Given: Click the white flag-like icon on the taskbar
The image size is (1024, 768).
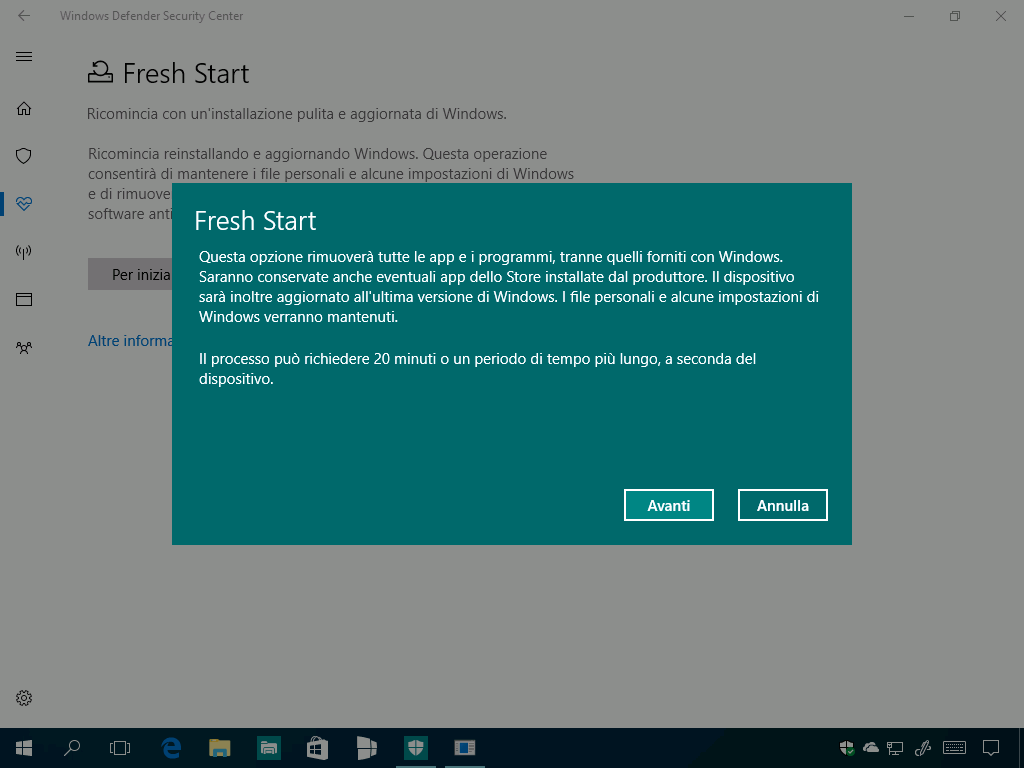Looking at the screenshot, I should coord(367,748).
